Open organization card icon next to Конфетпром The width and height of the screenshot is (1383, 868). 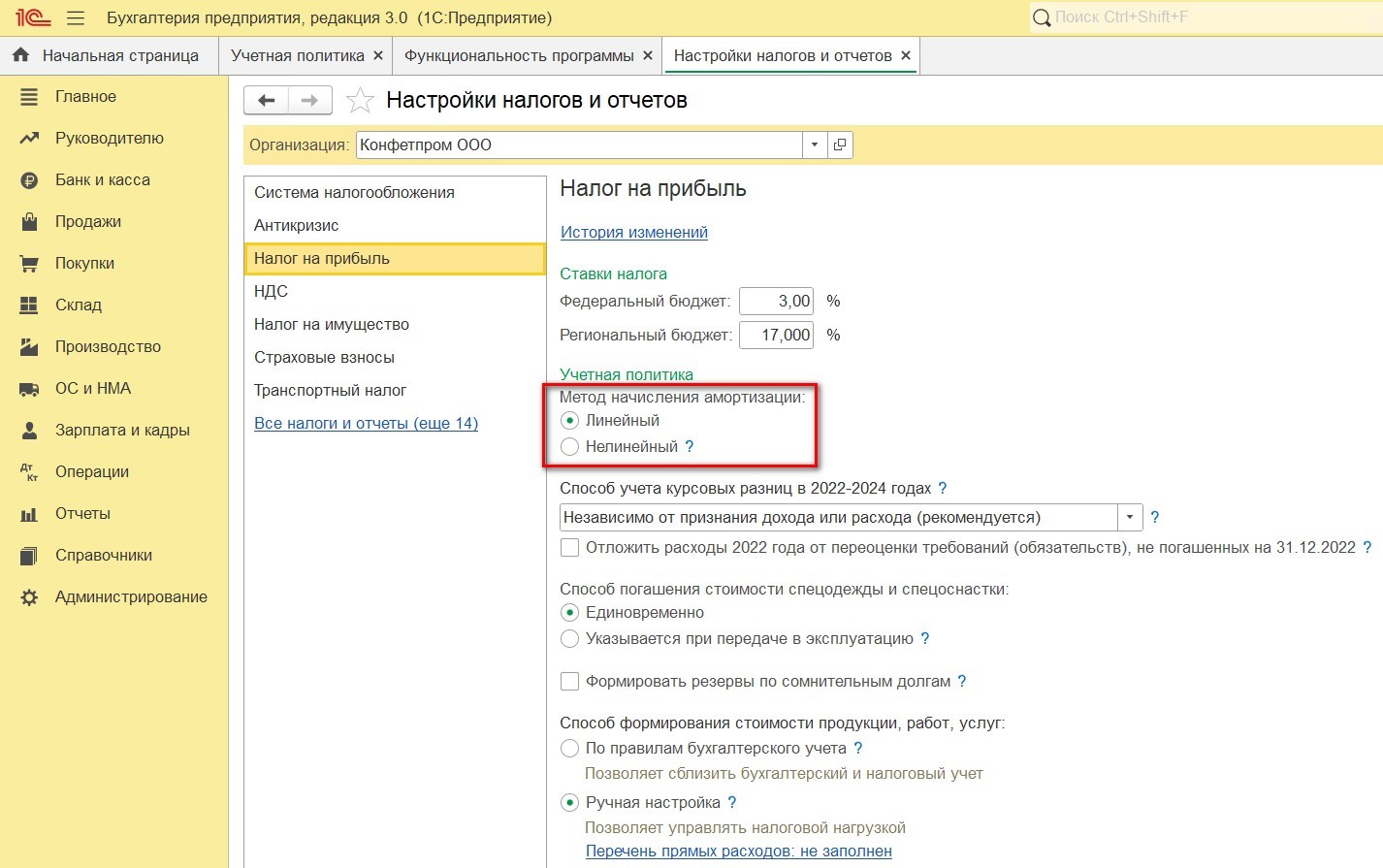(x=840, y=145)
